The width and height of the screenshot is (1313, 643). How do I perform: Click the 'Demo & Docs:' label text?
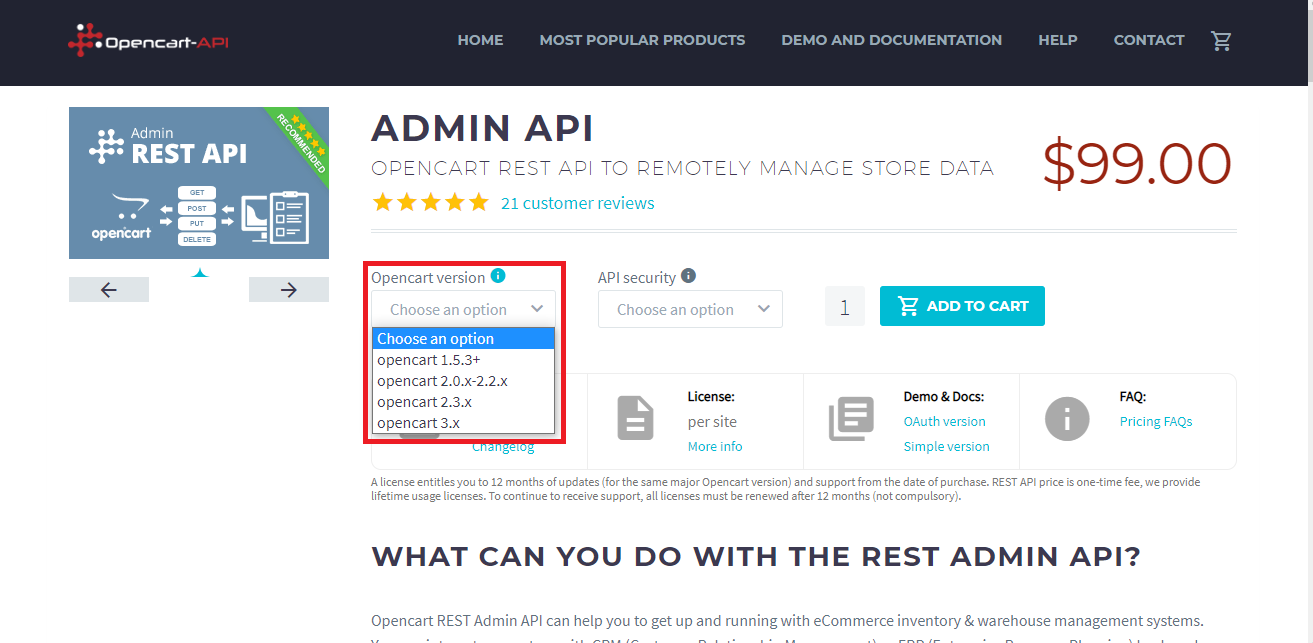pyautogui.click(x=944, y=397)
